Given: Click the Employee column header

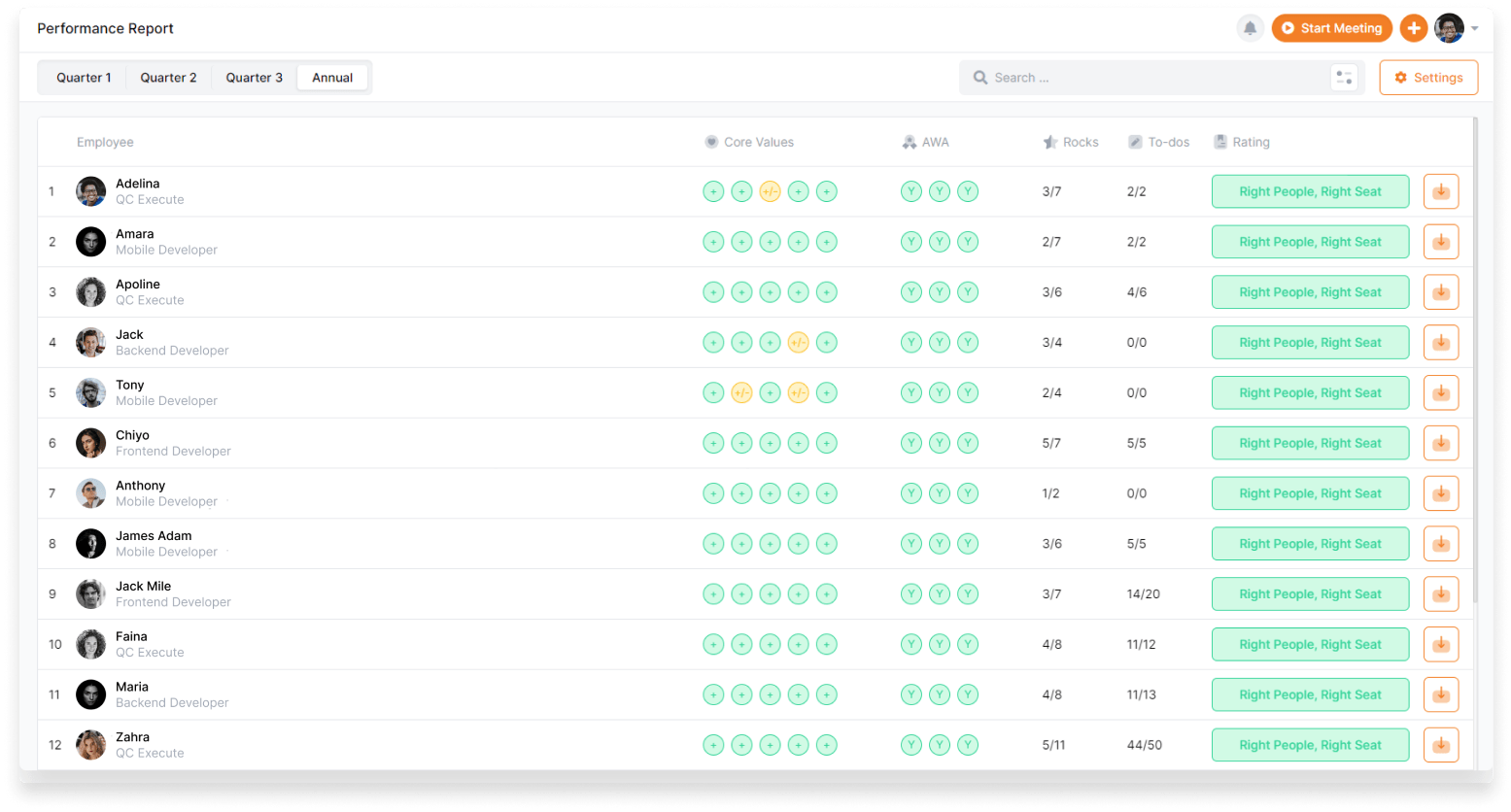Looking at the screenshot, I should point(105,142).
